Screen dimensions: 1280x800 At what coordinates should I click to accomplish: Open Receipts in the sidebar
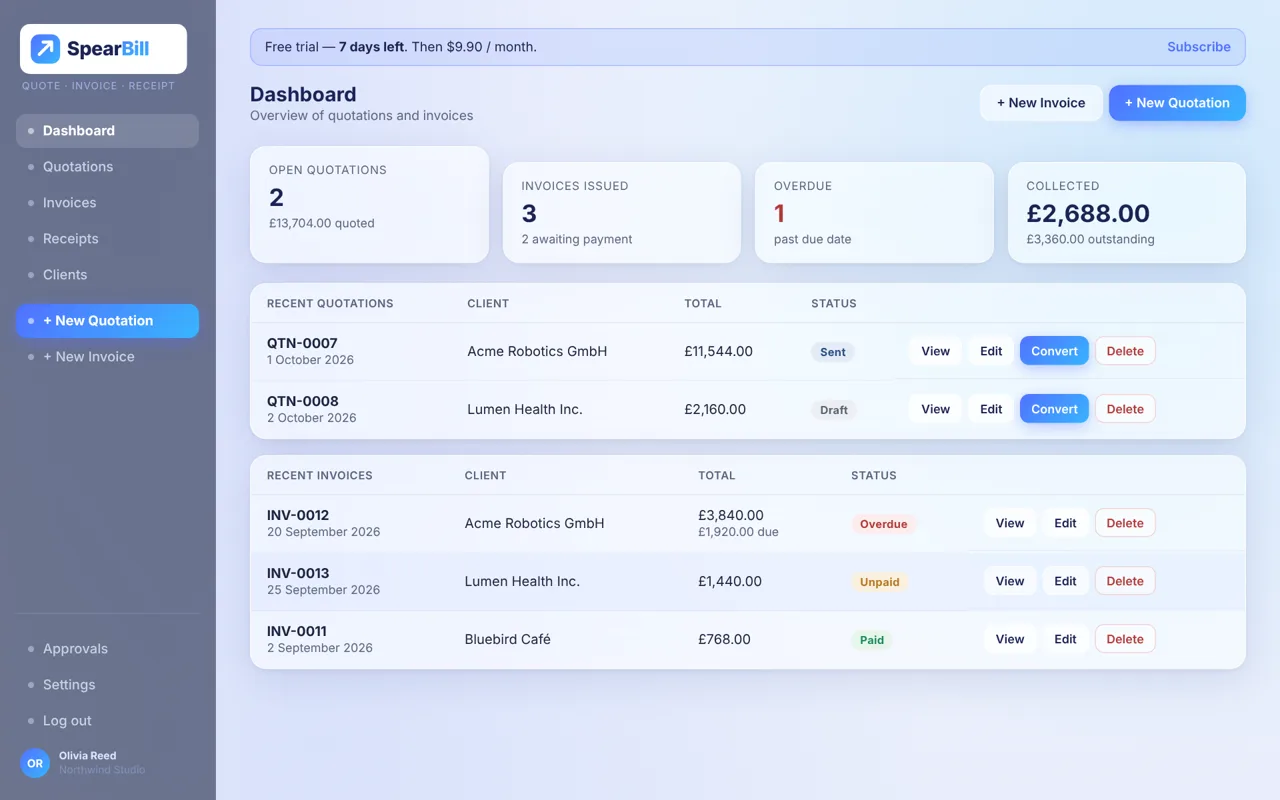pos(107,239)
